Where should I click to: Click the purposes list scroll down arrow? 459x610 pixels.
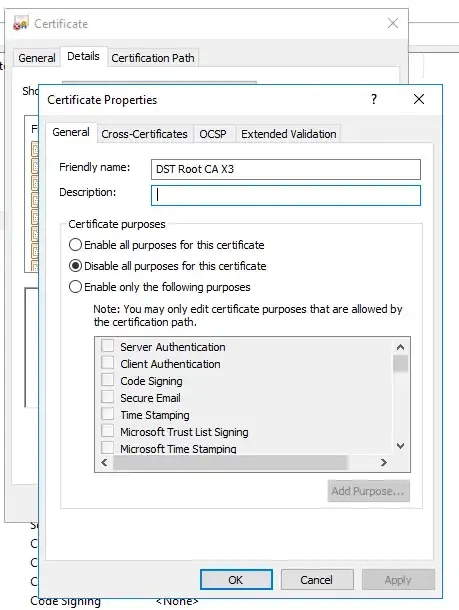tap(400, 446)
